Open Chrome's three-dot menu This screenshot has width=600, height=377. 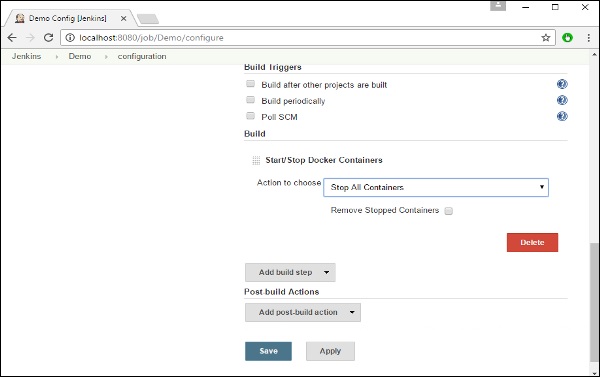589,38
